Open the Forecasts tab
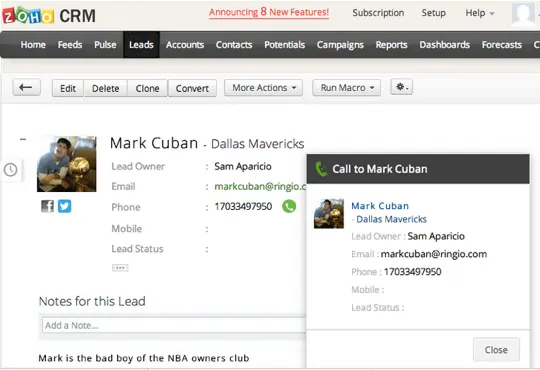Image resolution: width=540 pixels, height=370 pixels. [x=502, y=45]
